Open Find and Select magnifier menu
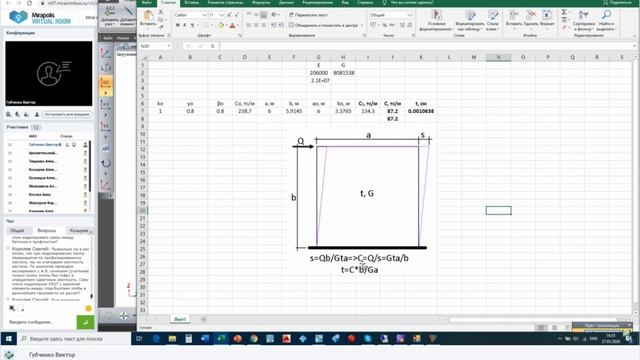The image size is (640, 360). click(x=606, y=21)
